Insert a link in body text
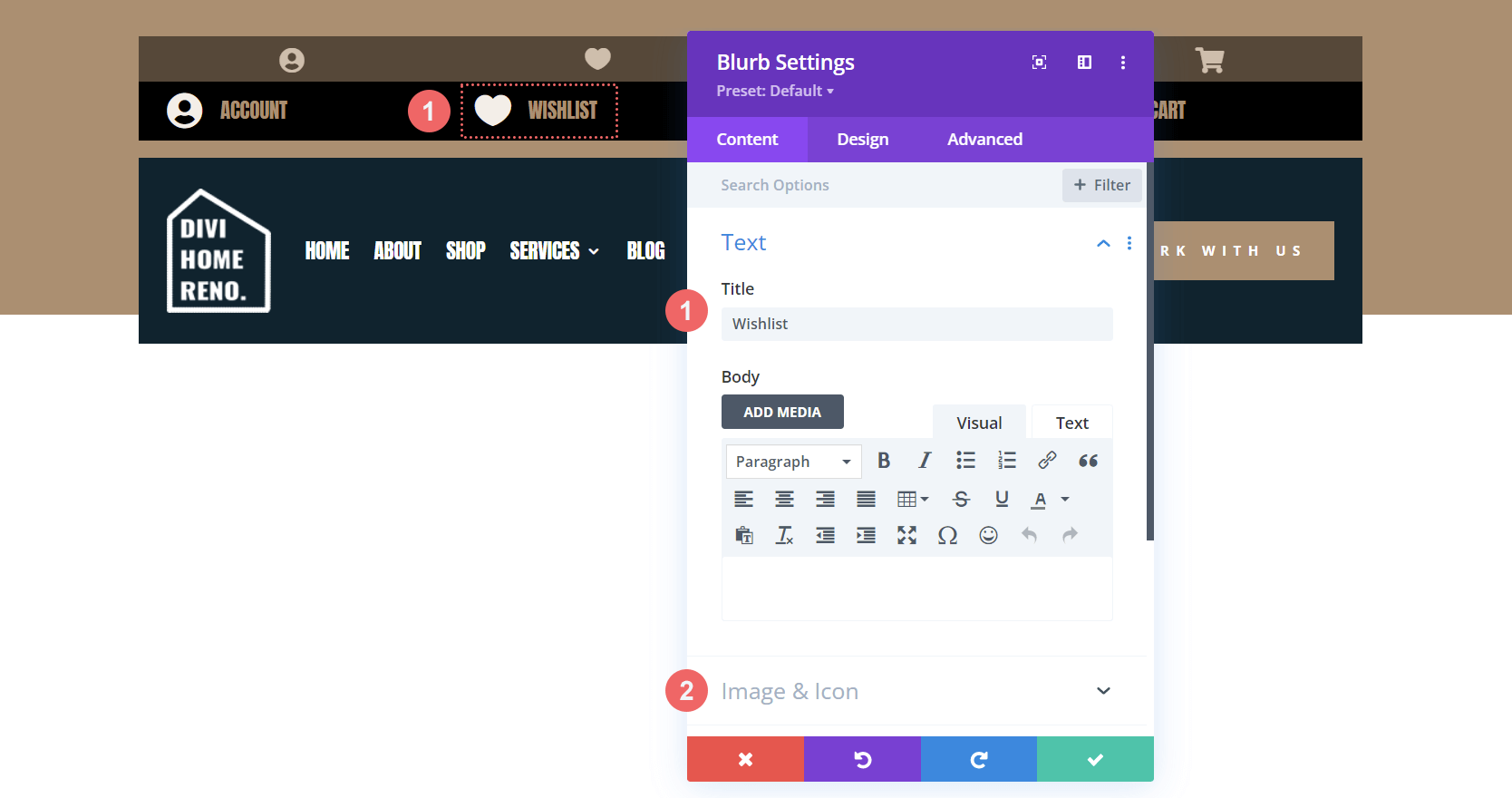The width and height of the screenshot is (1512, 798). (1047, 461)
